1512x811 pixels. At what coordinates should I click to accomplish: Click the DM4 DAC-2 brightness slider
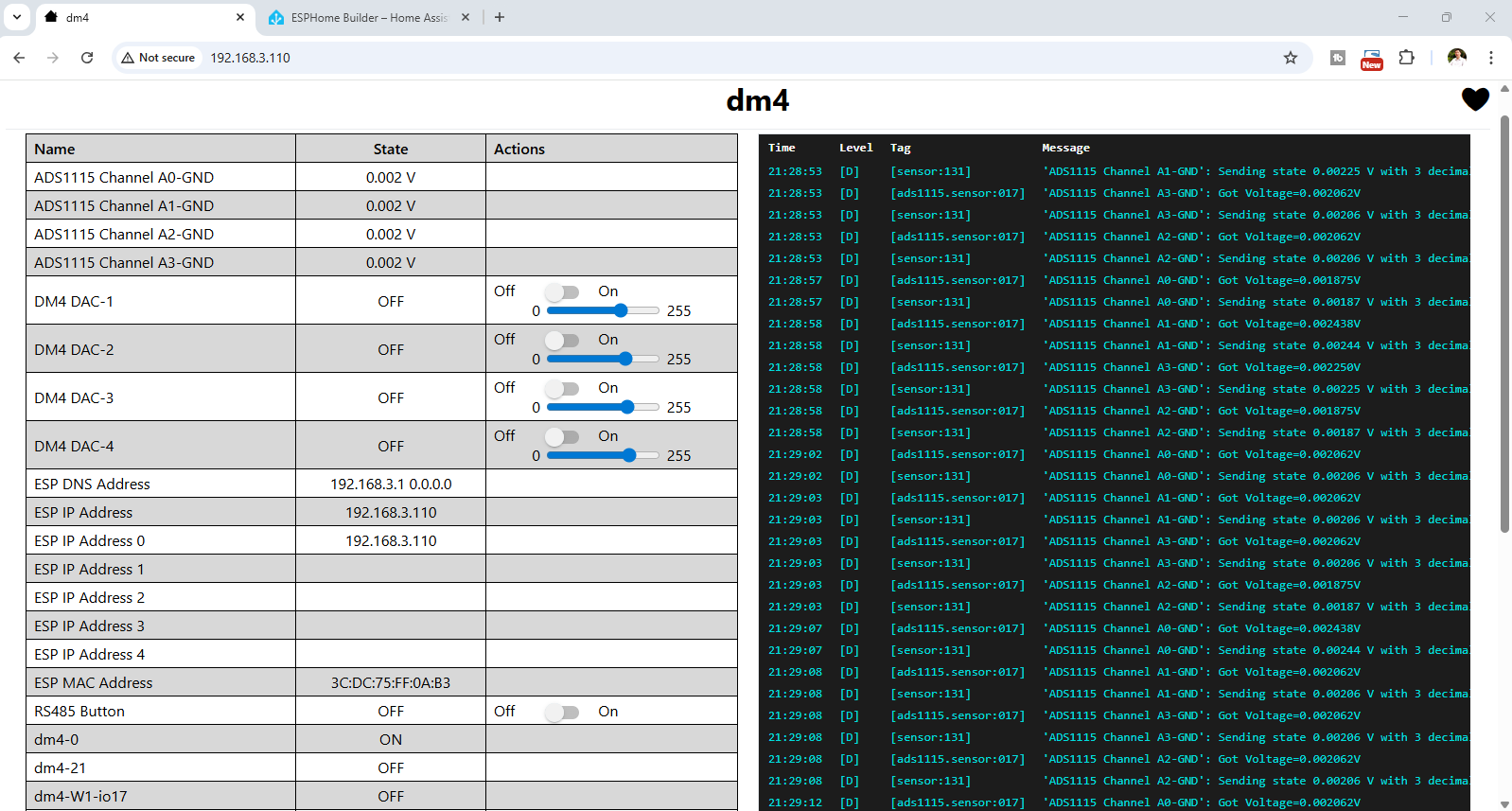click(603, 360)
